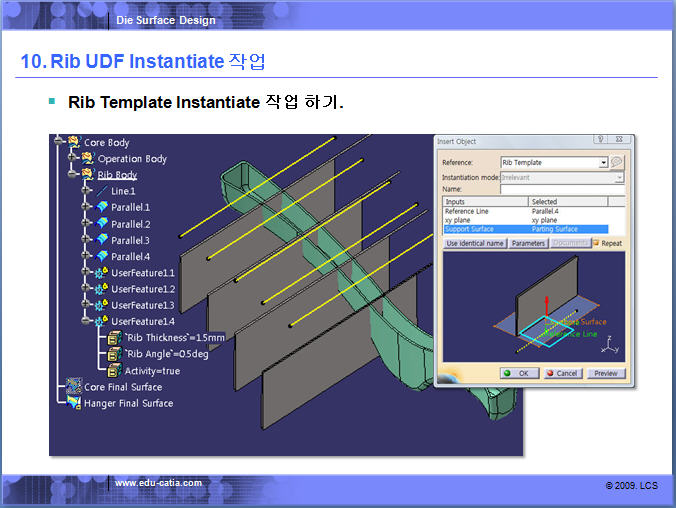Open the Reference dropdown list

[x=603, y=162]
